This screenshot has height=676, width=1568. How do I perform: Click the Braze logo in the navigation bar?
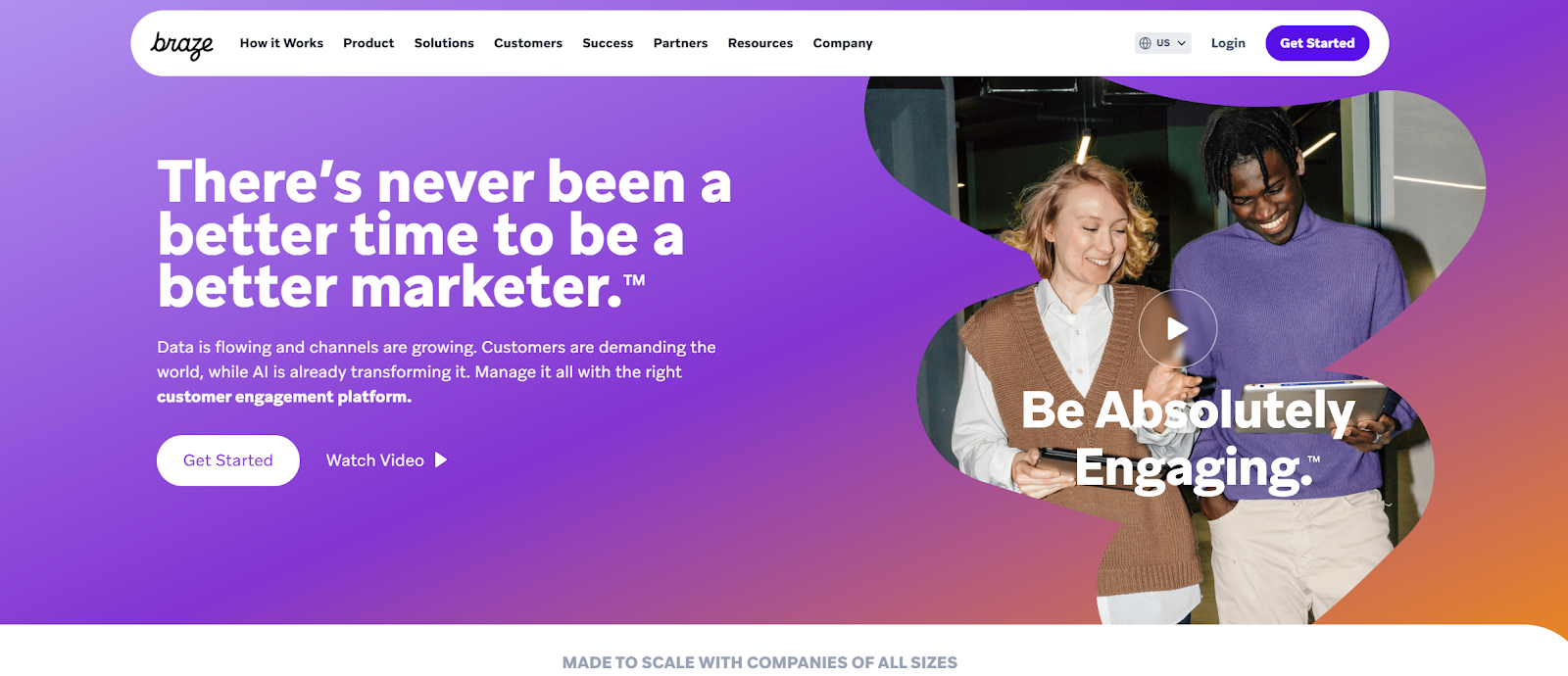181,44
